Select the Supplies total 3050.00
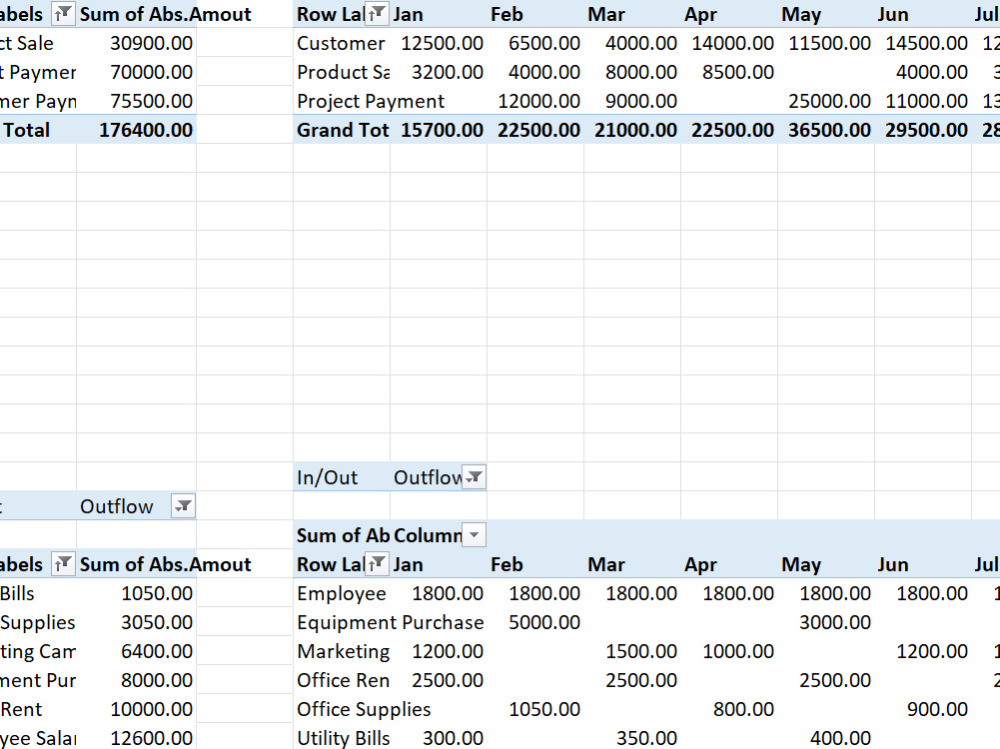This screenshot has height=749, width=1000. (136, 622)
